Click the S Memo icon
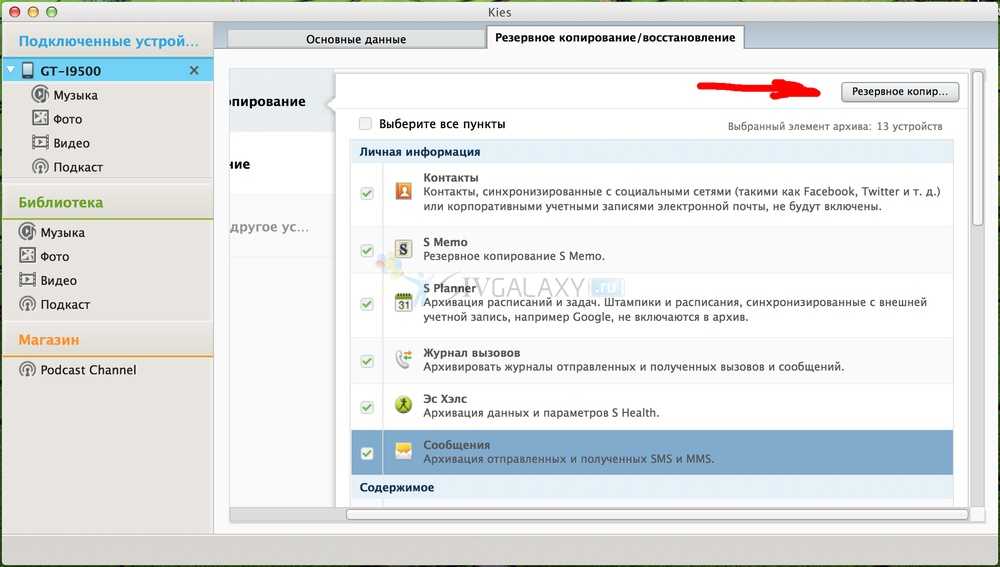 tap(403, 249)
